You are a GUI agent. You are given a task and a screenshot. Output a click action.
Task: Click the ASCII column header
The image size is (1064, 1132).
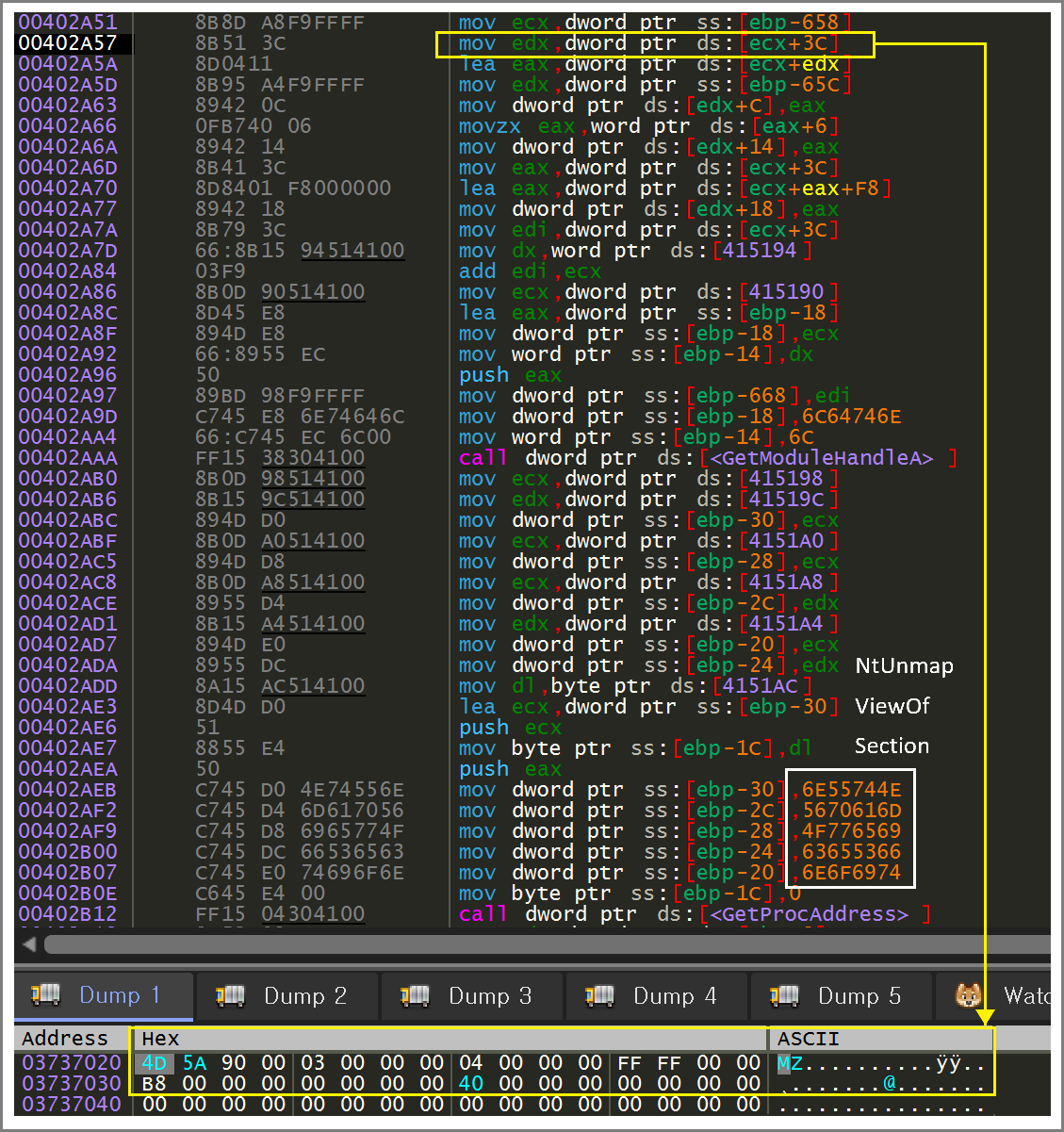point(808,1039)
